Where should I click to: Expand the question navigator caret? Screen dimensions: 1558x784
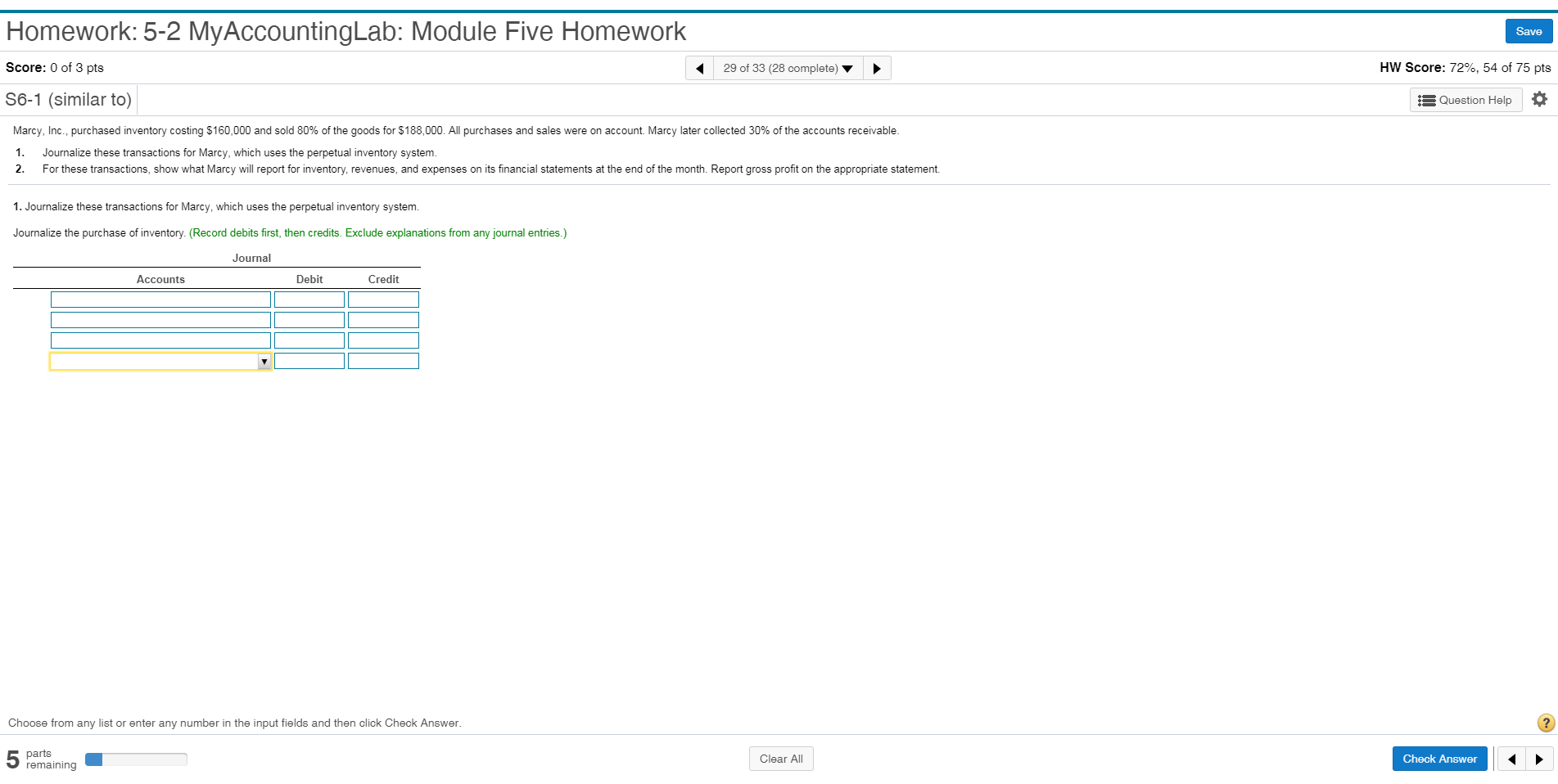click(x=848, y=69)
